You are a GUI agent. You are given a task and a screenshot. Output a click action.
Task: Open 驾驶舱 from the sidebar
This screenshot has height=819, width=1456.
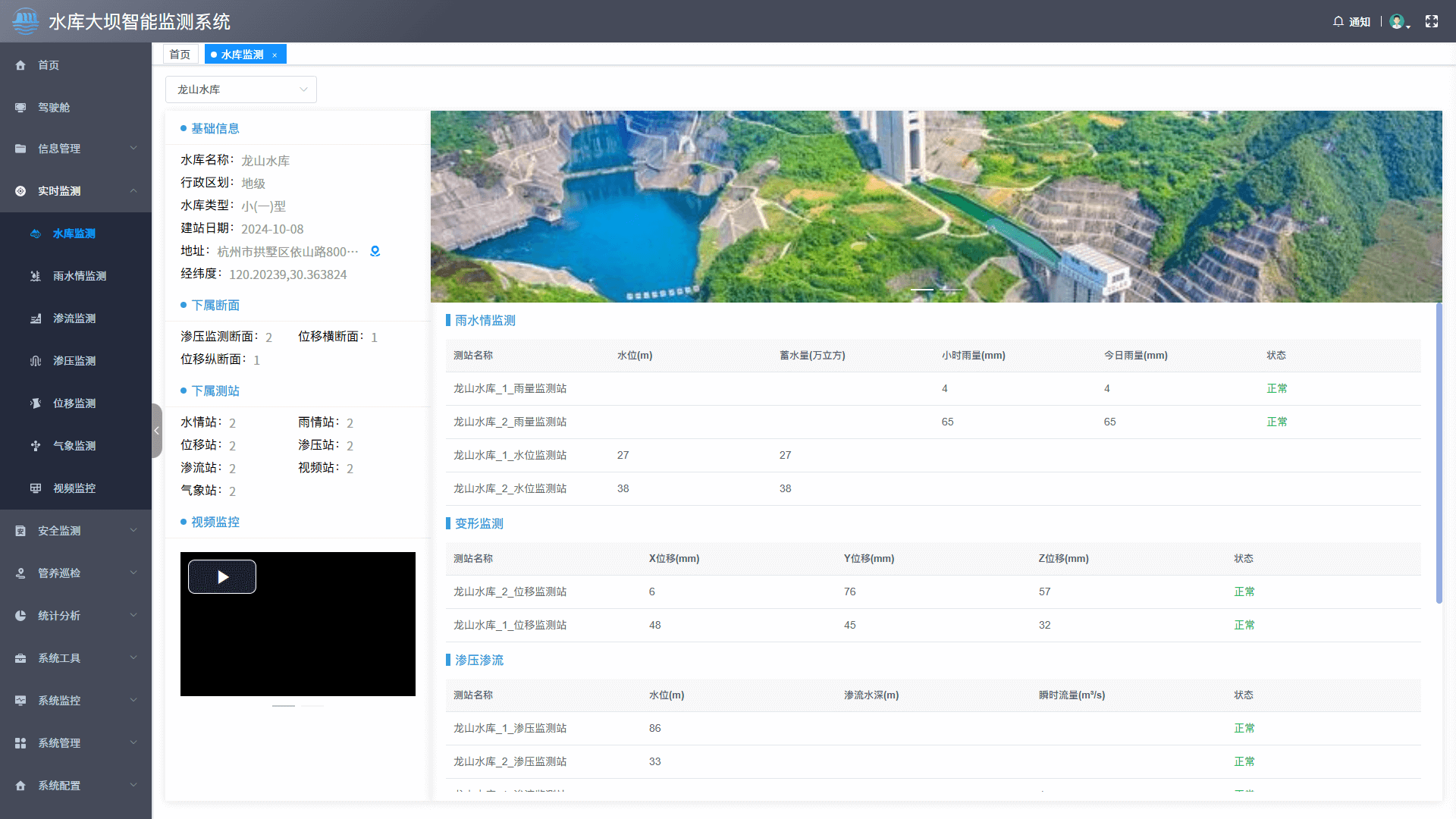pyautogui.click(x=54, y=108)
